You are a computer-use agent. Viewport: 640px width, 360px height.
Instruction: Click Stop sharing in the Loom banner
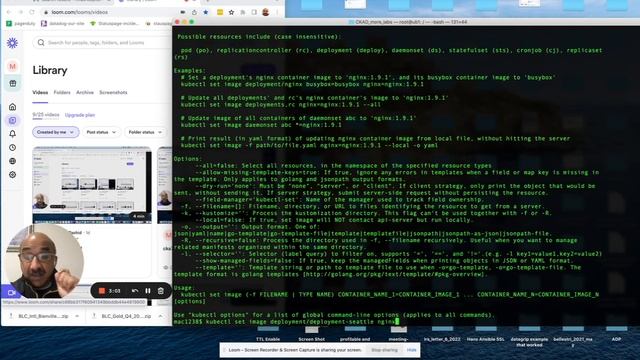pyautogui.click(x=384, y=350)
